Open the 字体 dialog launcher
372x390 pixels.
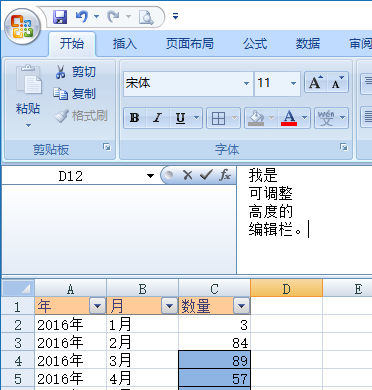[x=344, y=147]
